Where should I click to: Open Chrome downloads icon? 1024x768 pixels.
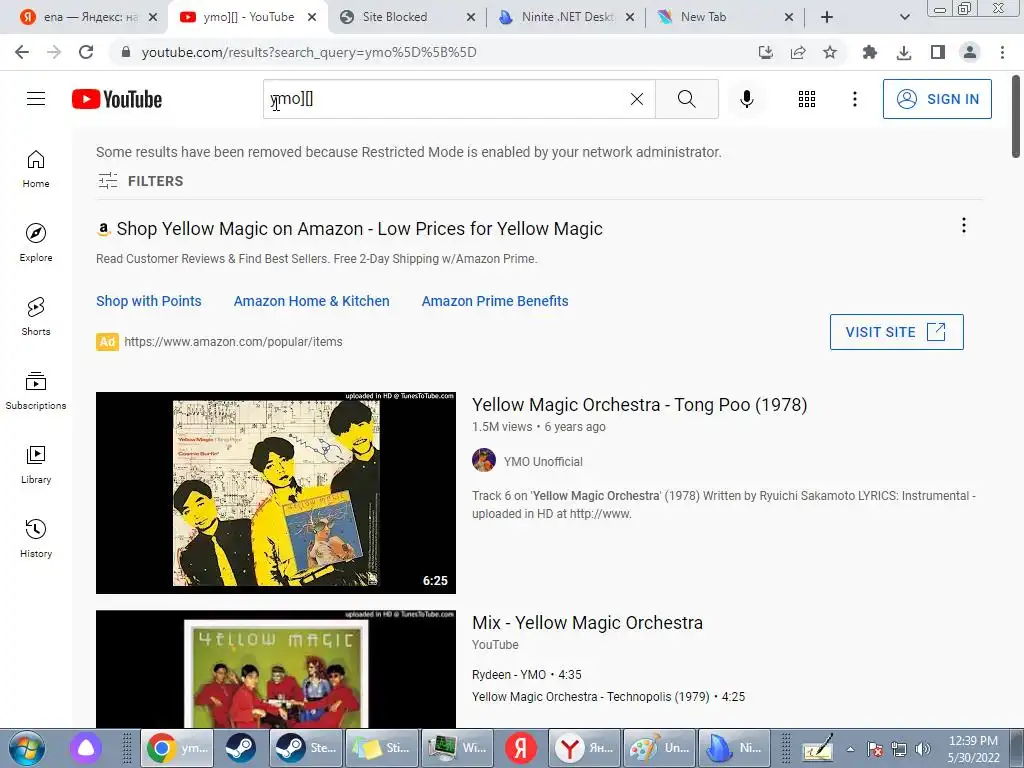coord(904,52)
